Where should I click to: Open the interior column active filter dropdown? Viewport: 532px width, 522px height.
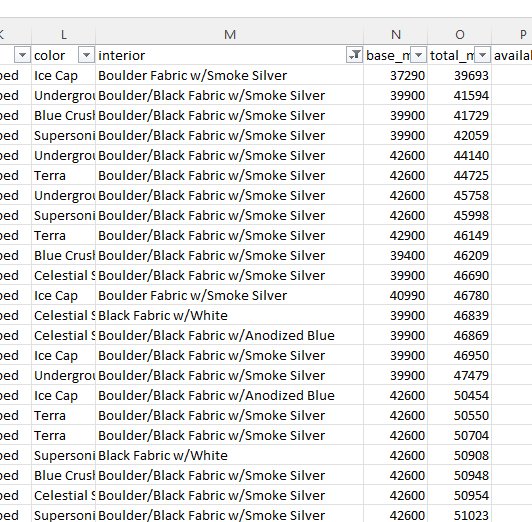(354, 55)
